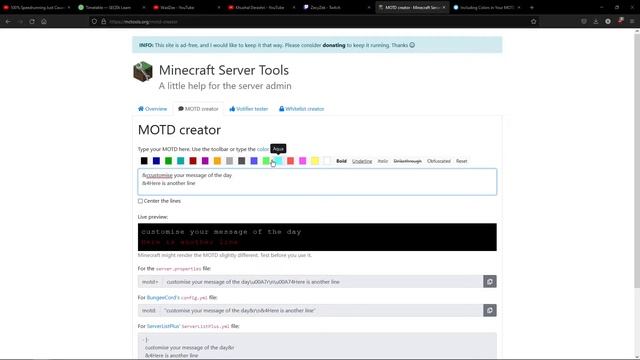Image resolution: width=640 pixels, height=360 pixels.
Task: Open the browser downloads panel
Action: [x=596, y=21]
